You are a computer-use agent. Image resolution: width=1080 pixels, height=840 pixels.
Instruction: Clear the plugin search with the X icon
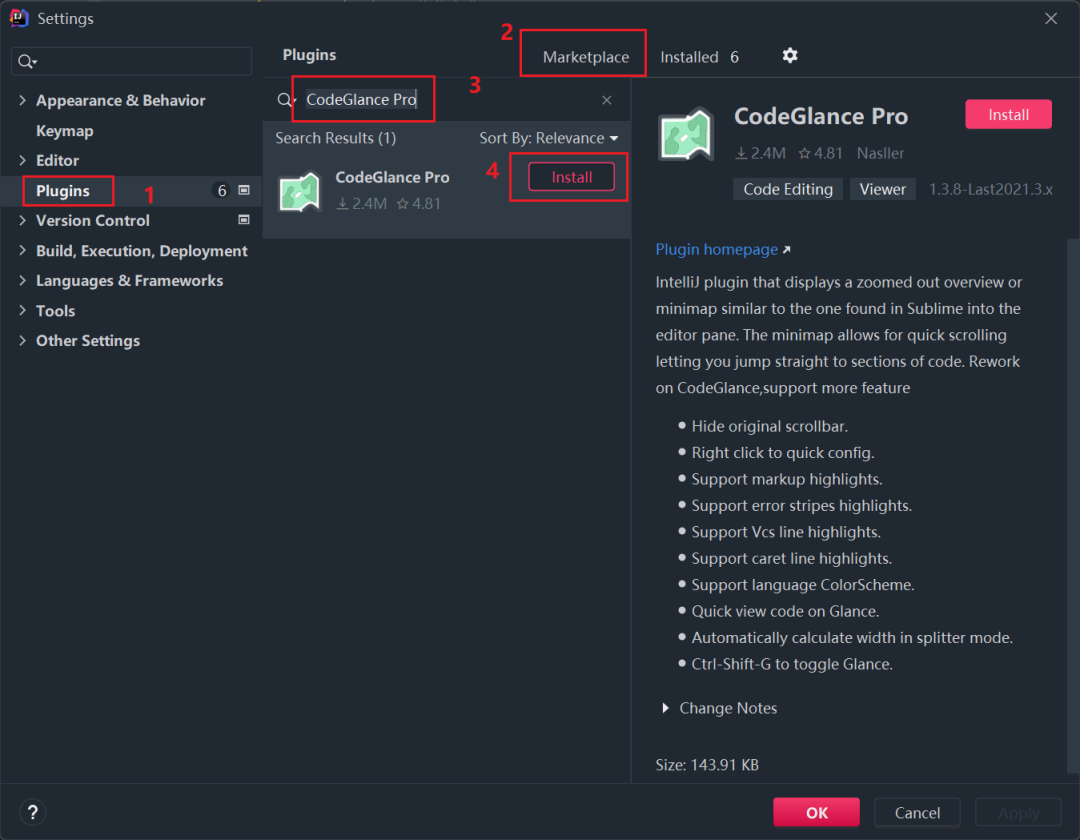point(607,101)
